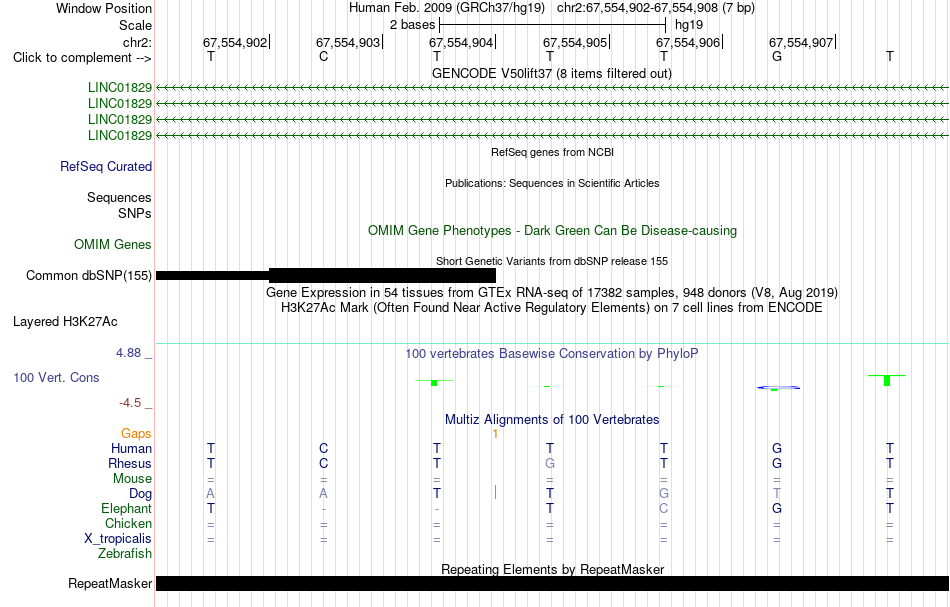
Task: Open 'Multiz Alignments of 100 Vertebrates' title
Action: point(552,419)
